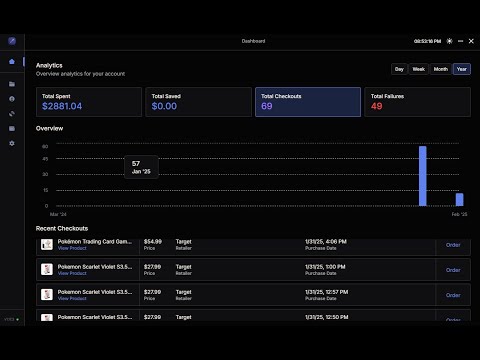
Task: Select the Year time range
Action: (x=462, y=69)
